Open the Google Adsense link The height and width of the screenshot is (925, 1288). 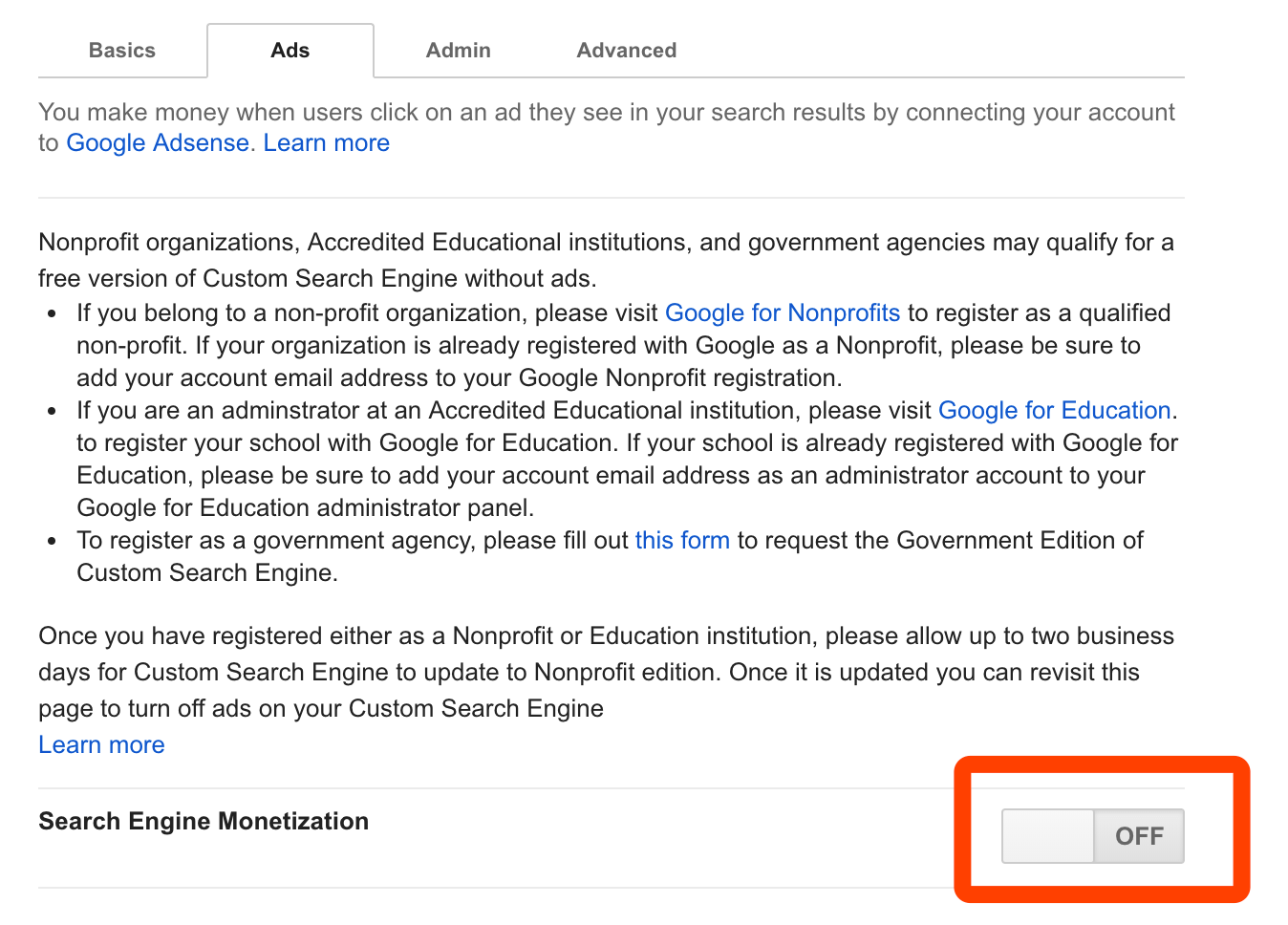click(158, 143)
